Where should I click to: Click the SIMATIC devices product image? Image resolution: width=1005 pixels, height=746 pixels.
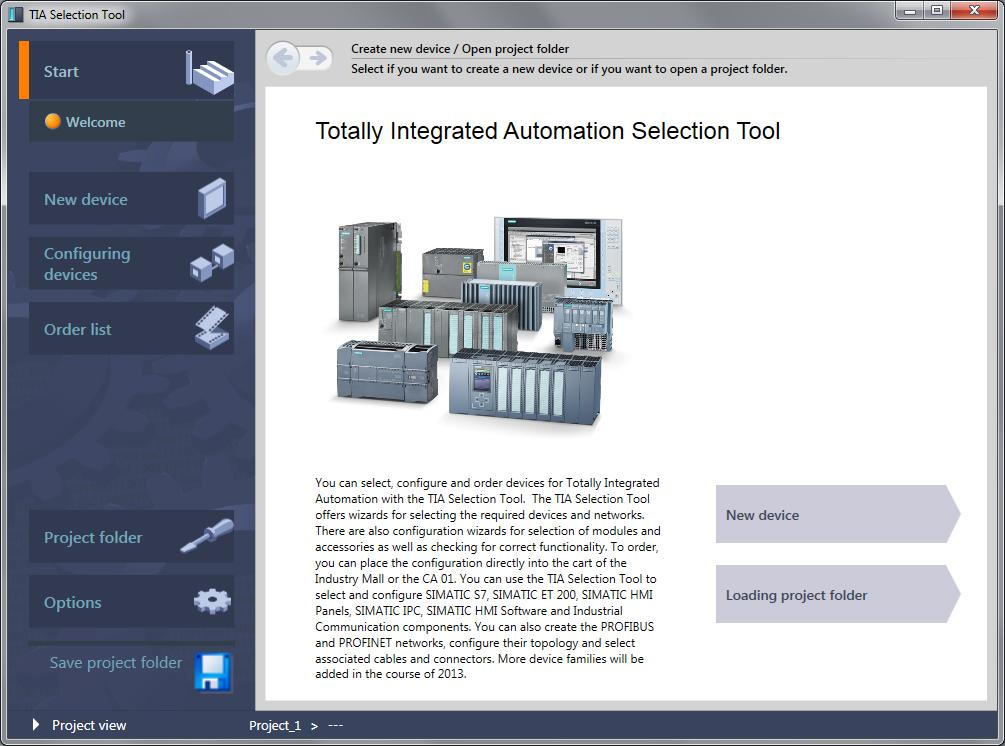click(x=479, y=324)
